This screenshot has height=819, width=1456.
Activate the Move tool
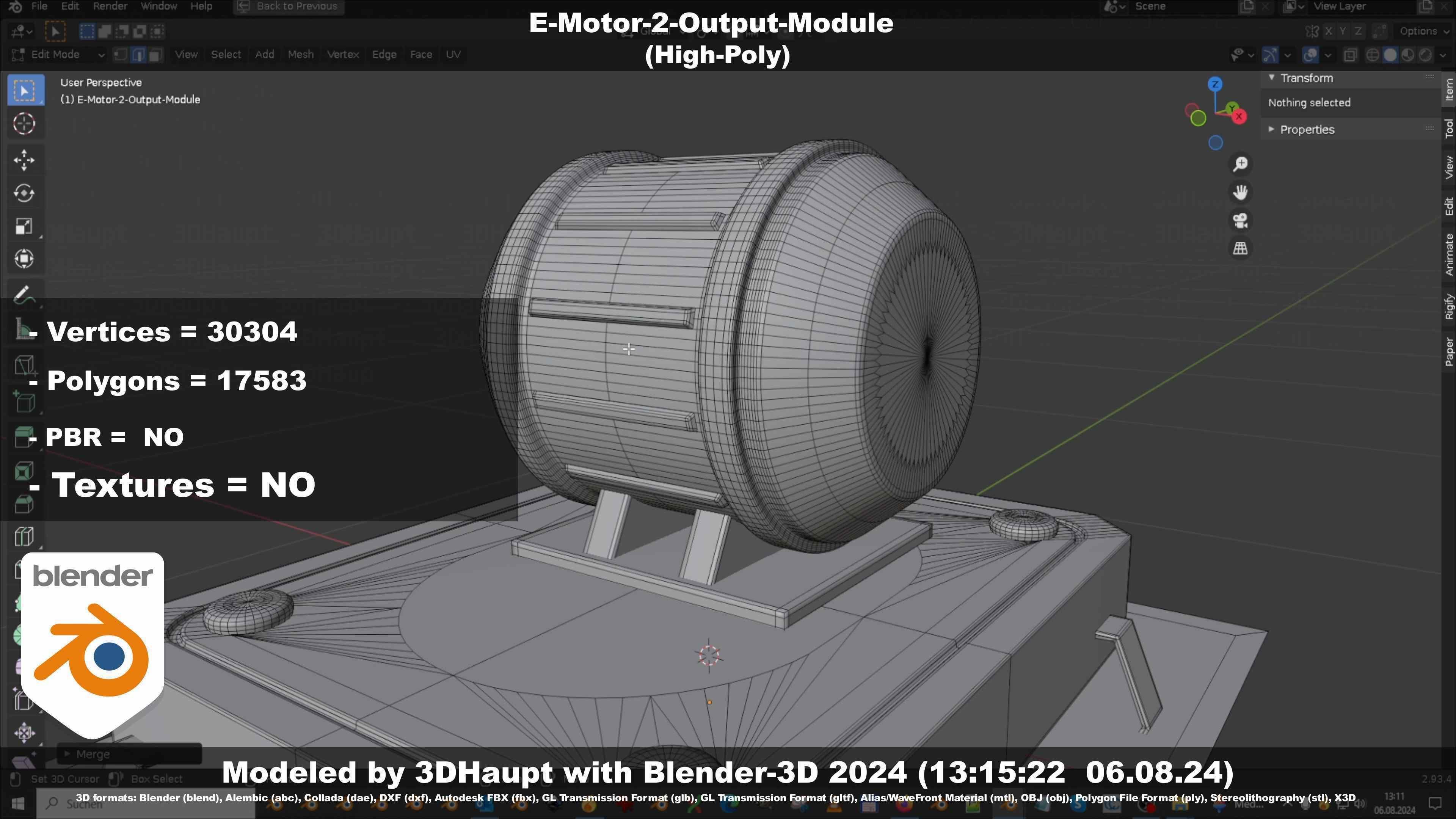(24, 160)
